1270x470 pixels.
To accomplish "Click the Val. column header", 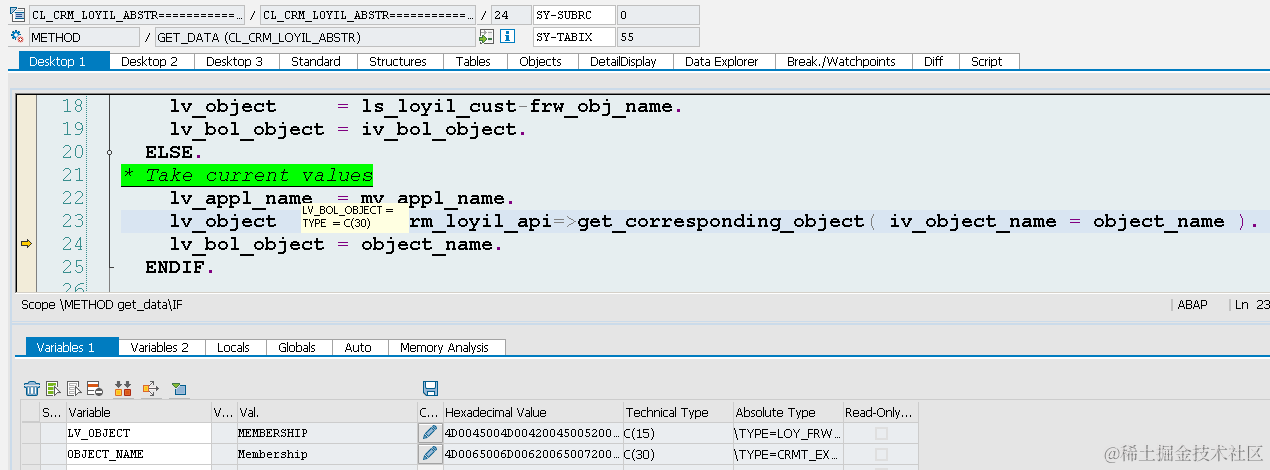I will pyautogui.click(x=326, y=412).
